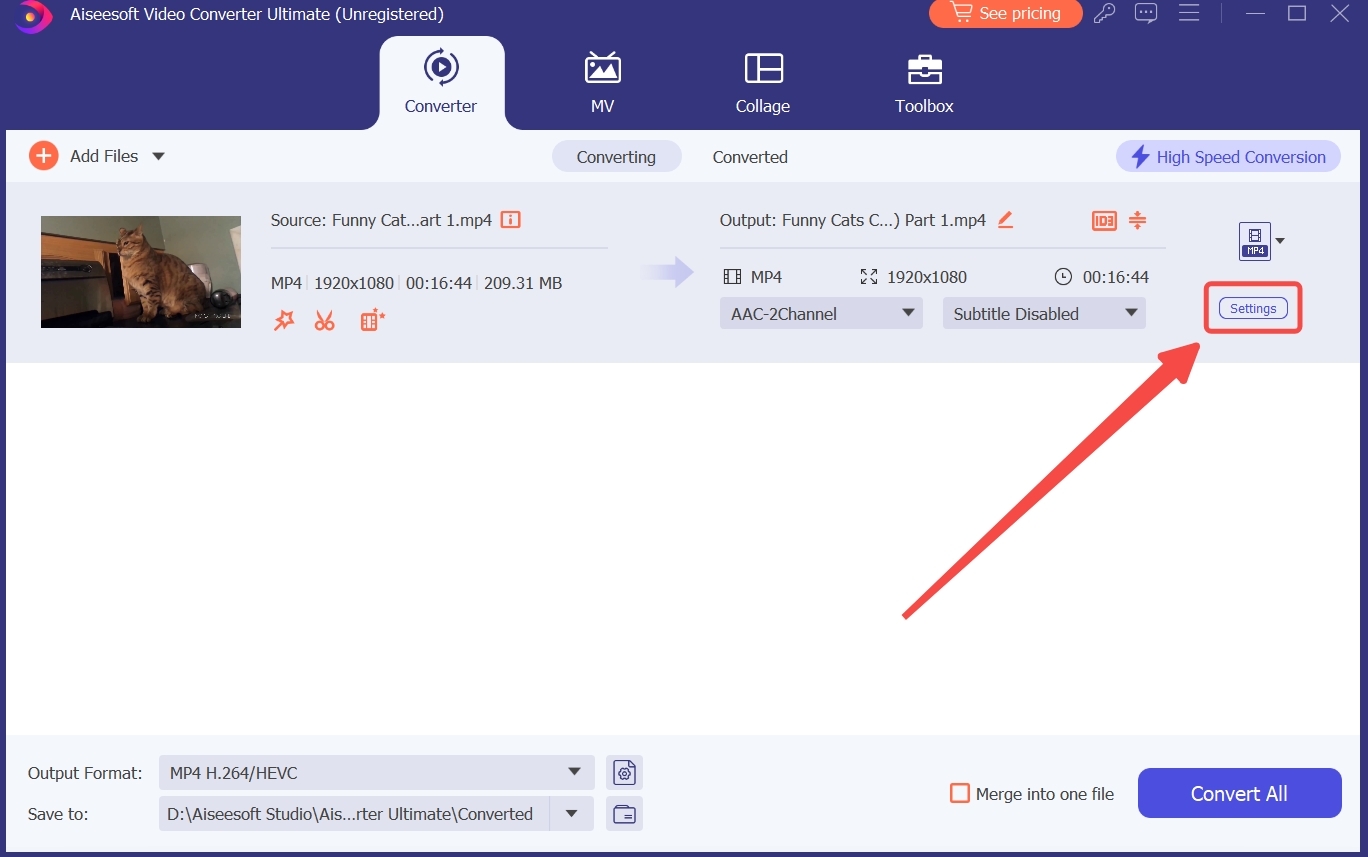1368x857 pixels.
Task: Select the Converting tab
Action: (x=616, y=156)
